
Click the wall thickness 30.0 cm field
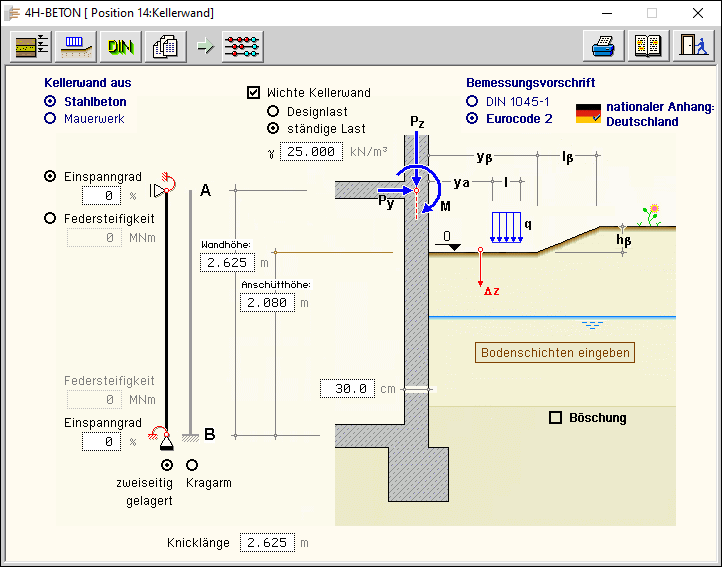(347, 389)
